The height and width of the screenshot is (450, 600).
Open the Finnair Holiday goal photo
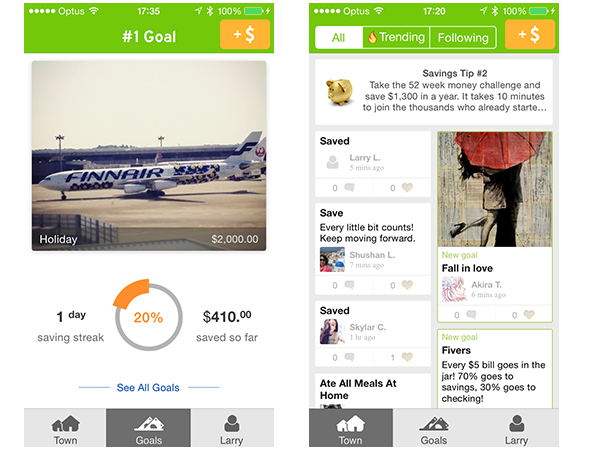pos(149,156)
